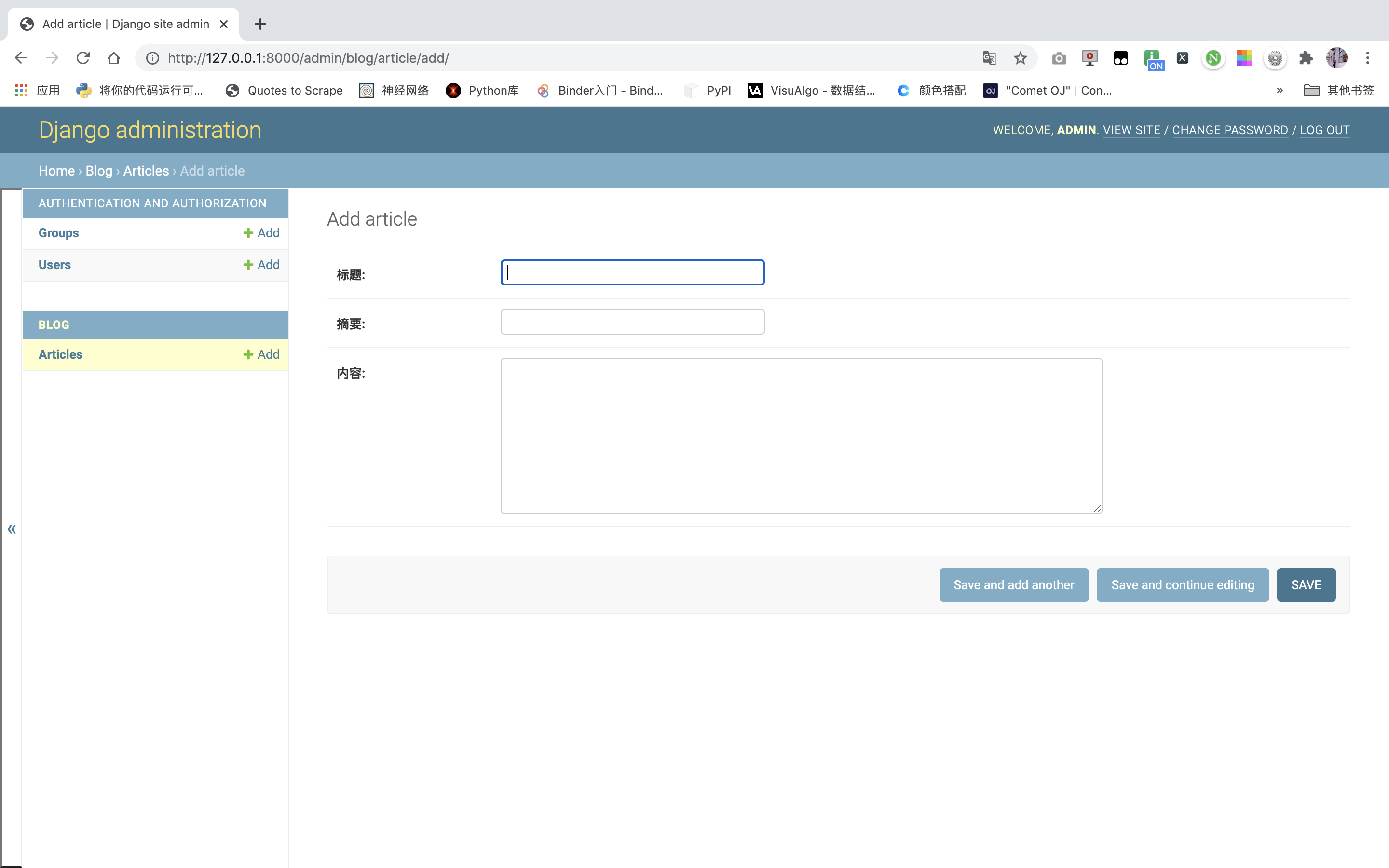Click the 内容 textarea resize handle
The image size is (1389, 868).
point(1097,509)
